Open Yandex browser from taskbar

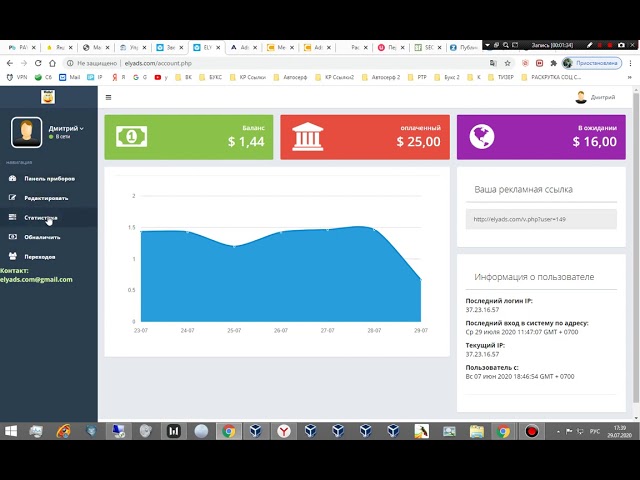(x=284, y=431)
